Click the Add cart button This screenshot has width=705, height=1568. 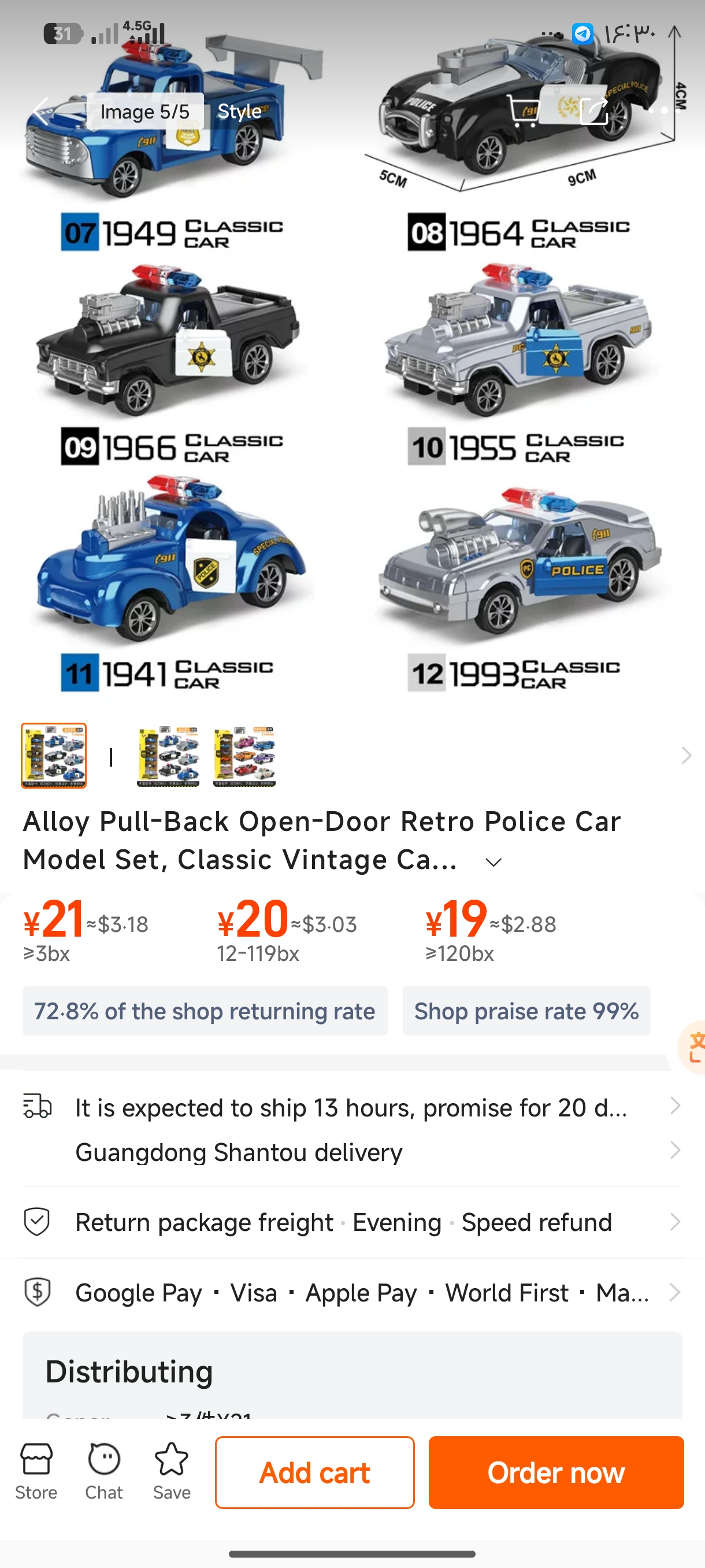pyautogui.click(x=314, y=1472)
